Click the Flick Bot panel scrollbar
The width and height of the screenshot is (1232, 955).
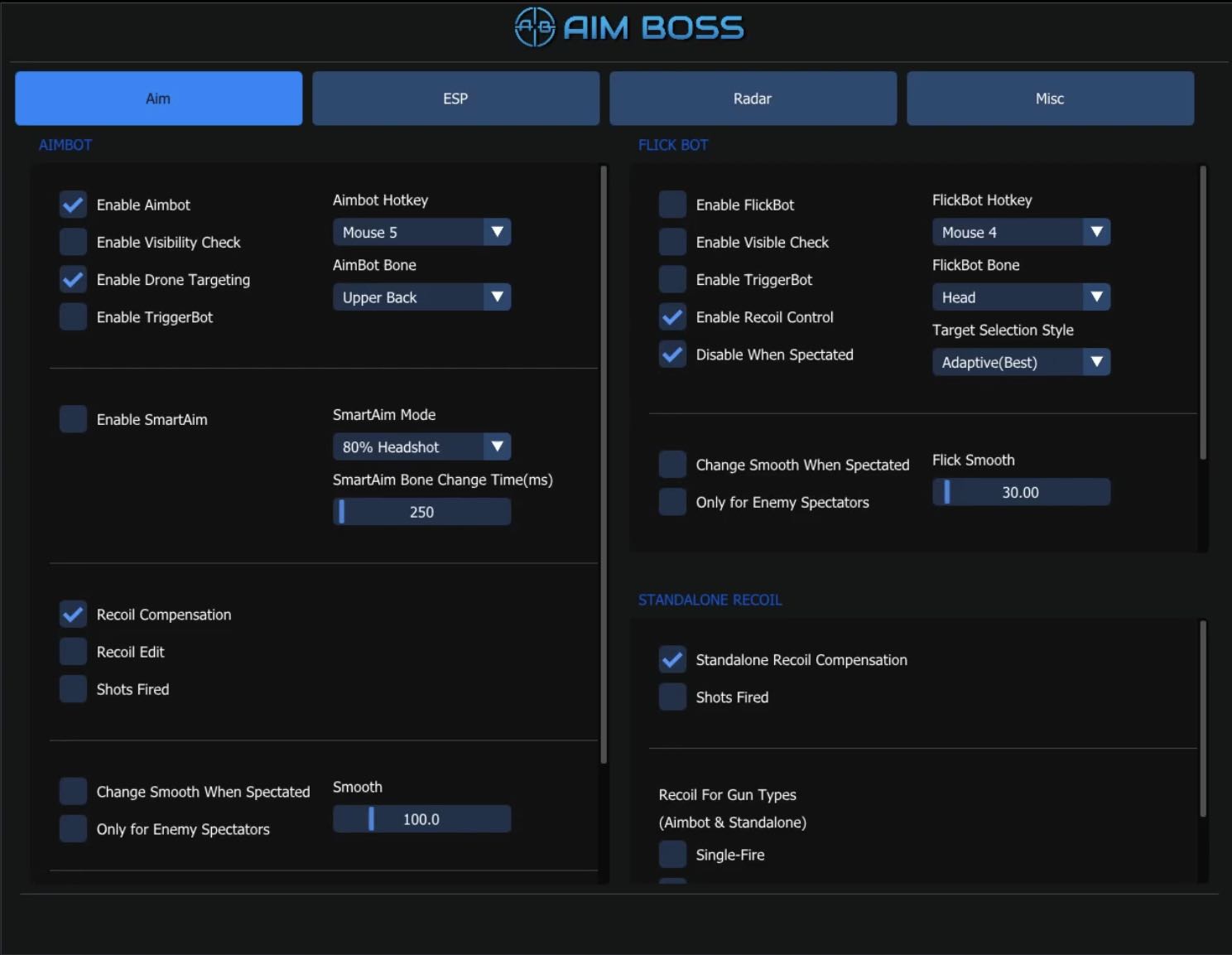(x=1203, y=313)
